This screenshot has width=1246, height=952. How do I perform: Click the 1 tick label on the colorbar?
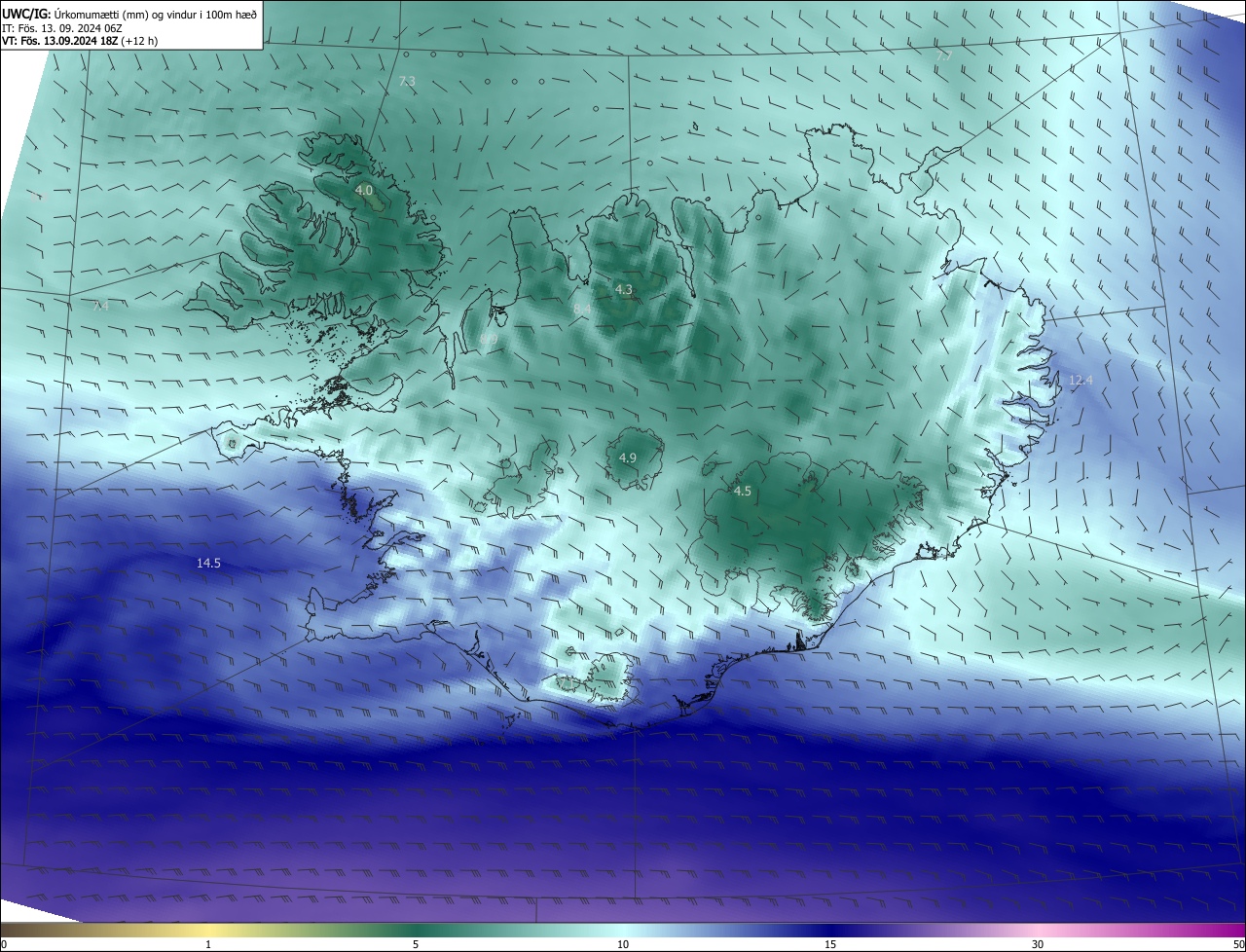pyautogui.click(x=208, y=944)
